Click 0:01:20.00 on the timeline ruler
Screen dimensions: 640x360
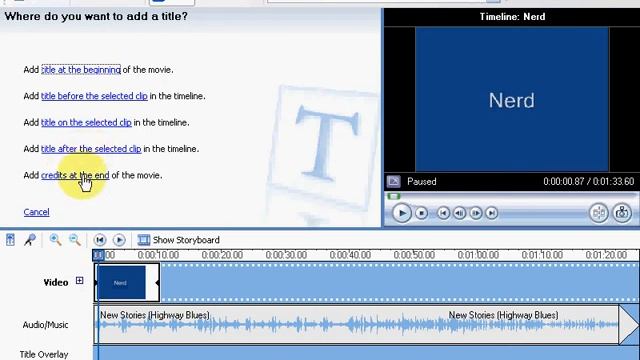[x=606, y=255]
